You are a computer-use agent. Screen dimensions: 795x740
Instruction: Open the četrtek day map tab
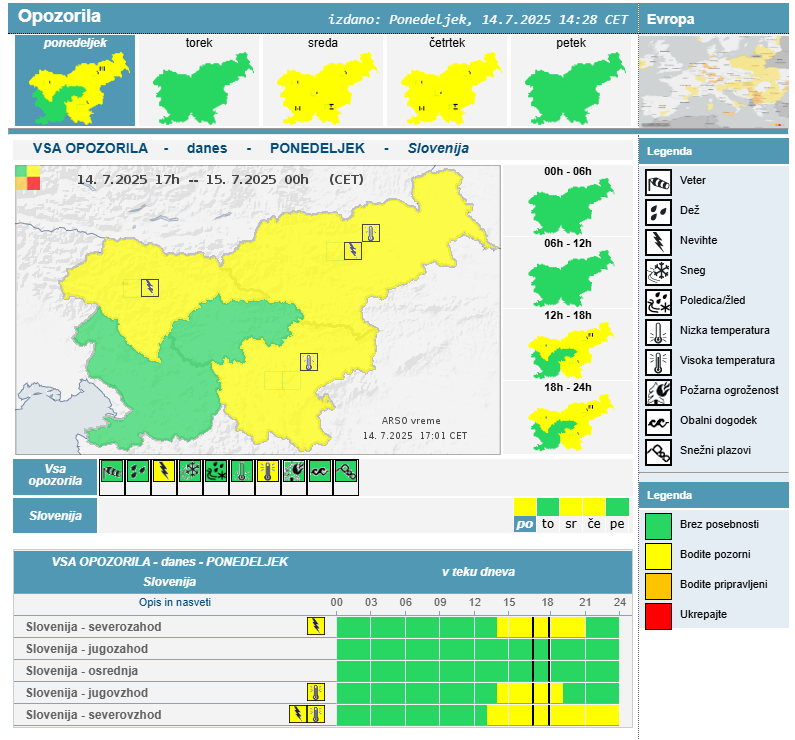pyautogui.click(x=446, y=81)
